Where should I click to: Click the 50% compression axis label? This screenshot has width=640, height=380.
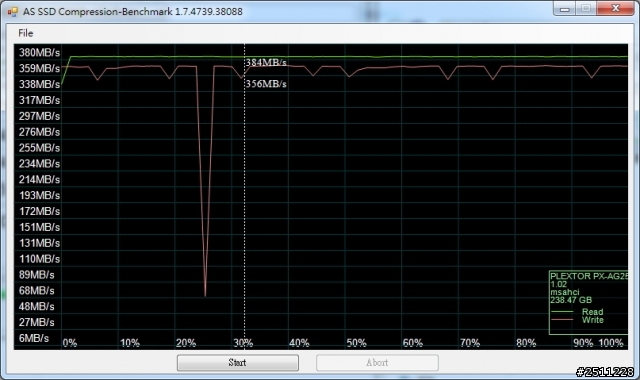(x=356, y=343)
